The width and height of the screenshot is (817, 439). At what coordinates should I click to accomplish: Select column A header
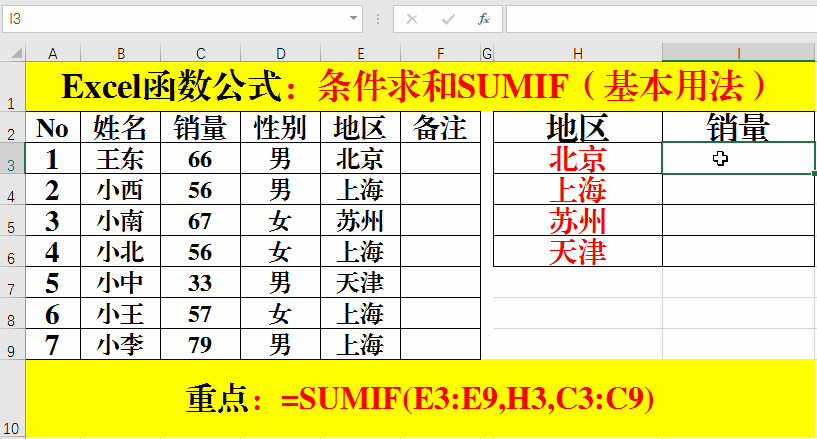click(53, 53)
